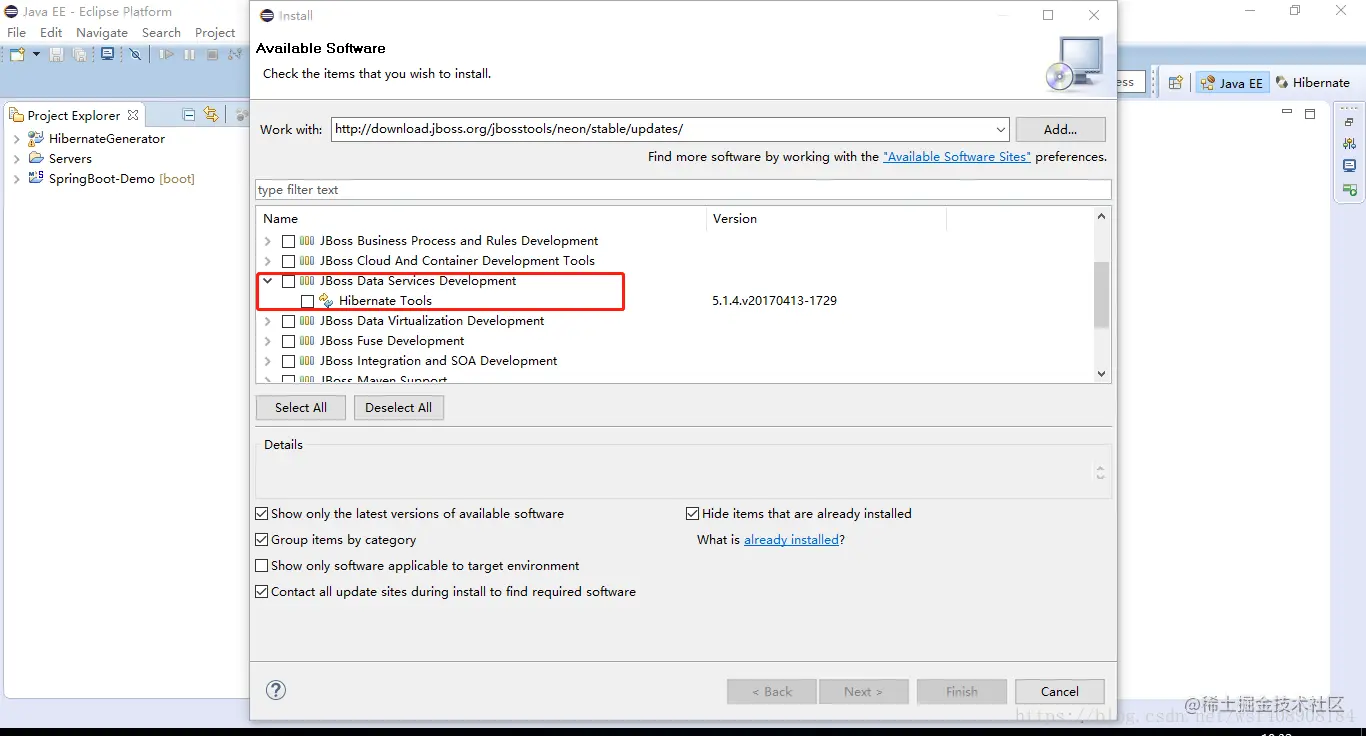Check the JBoss Fuse Development checkbox

click(x=288, y=341)
